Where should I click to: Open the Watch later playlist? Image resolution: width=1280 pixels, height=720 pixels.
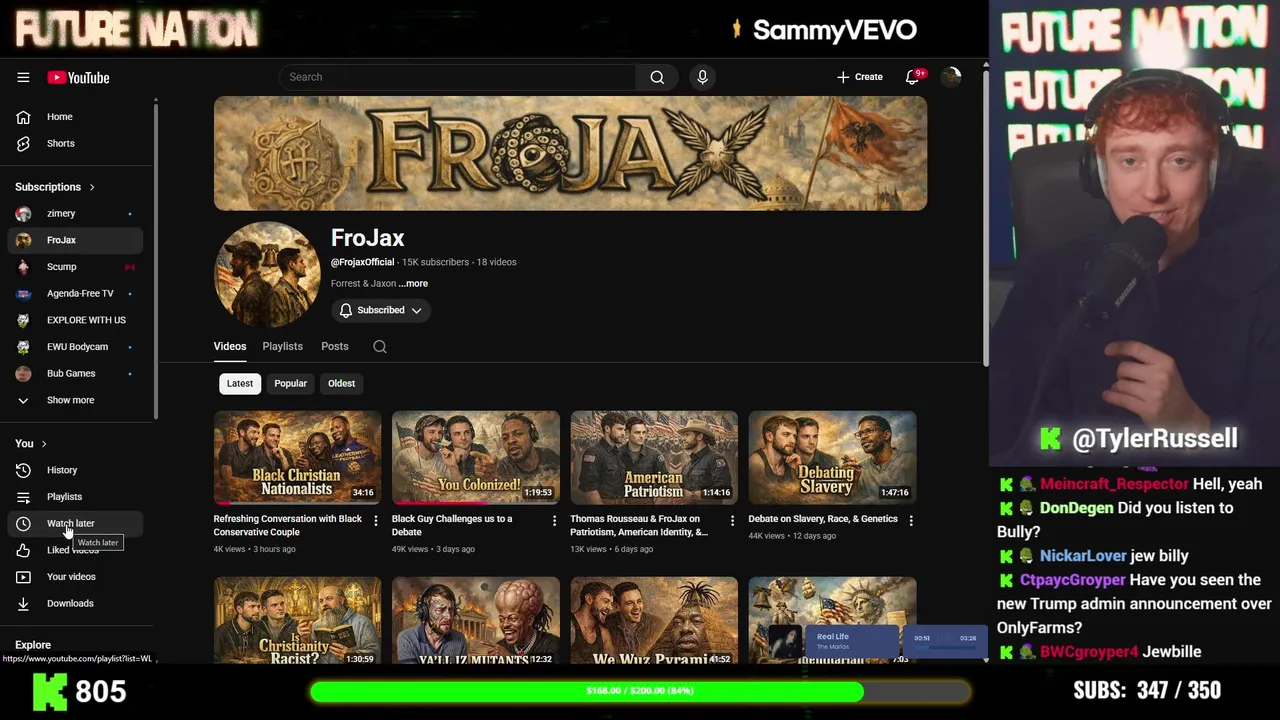76,523
